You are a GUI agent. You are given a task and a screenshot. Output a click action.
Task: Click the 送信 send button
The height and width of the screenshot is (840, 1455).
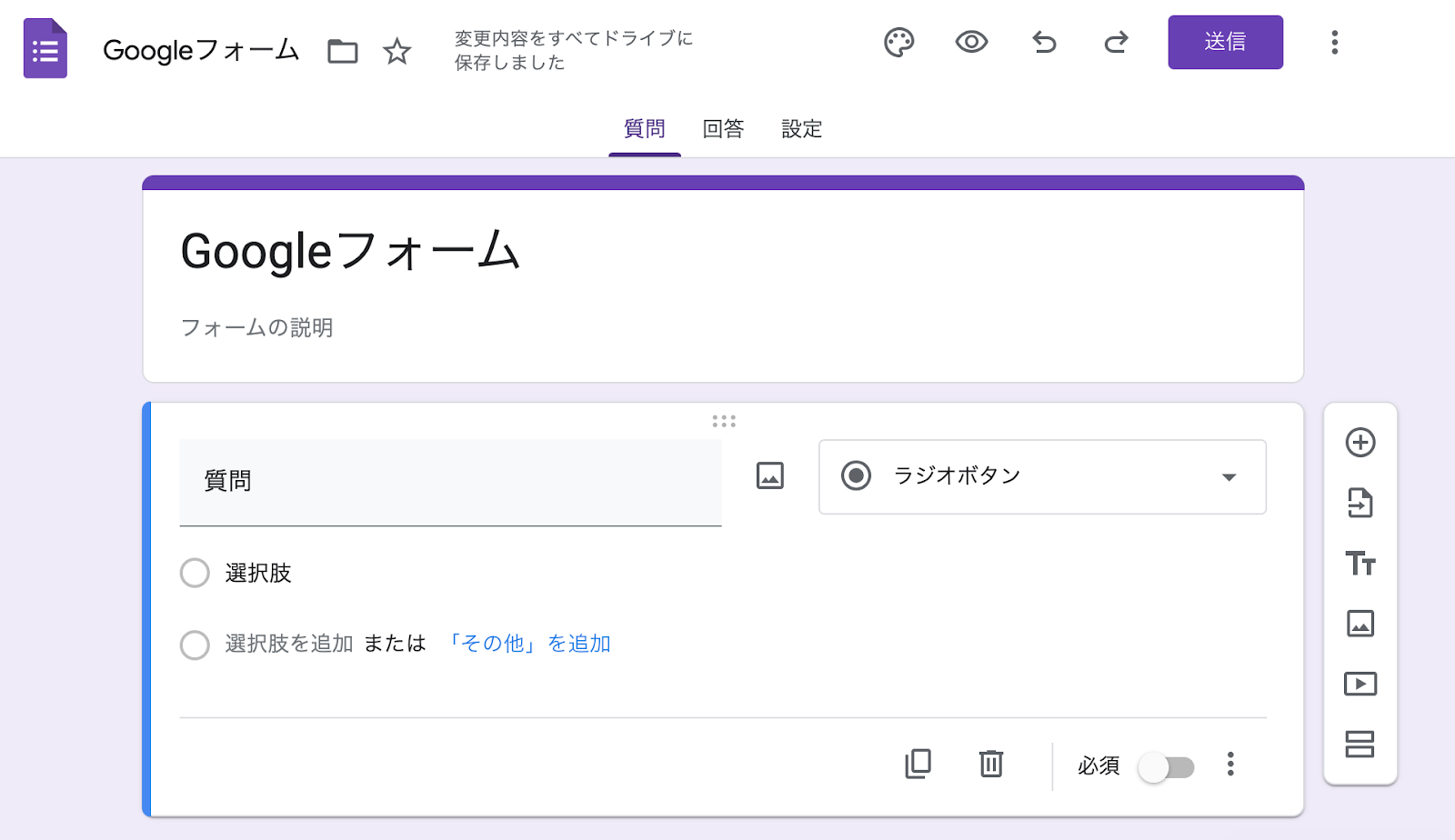[x=1225, y=42]
